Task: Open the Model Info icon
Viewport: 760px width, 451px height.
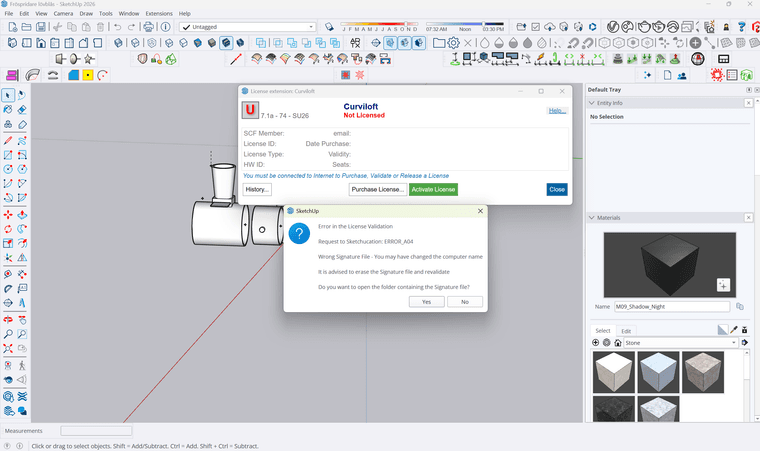Action: [165, 27]
